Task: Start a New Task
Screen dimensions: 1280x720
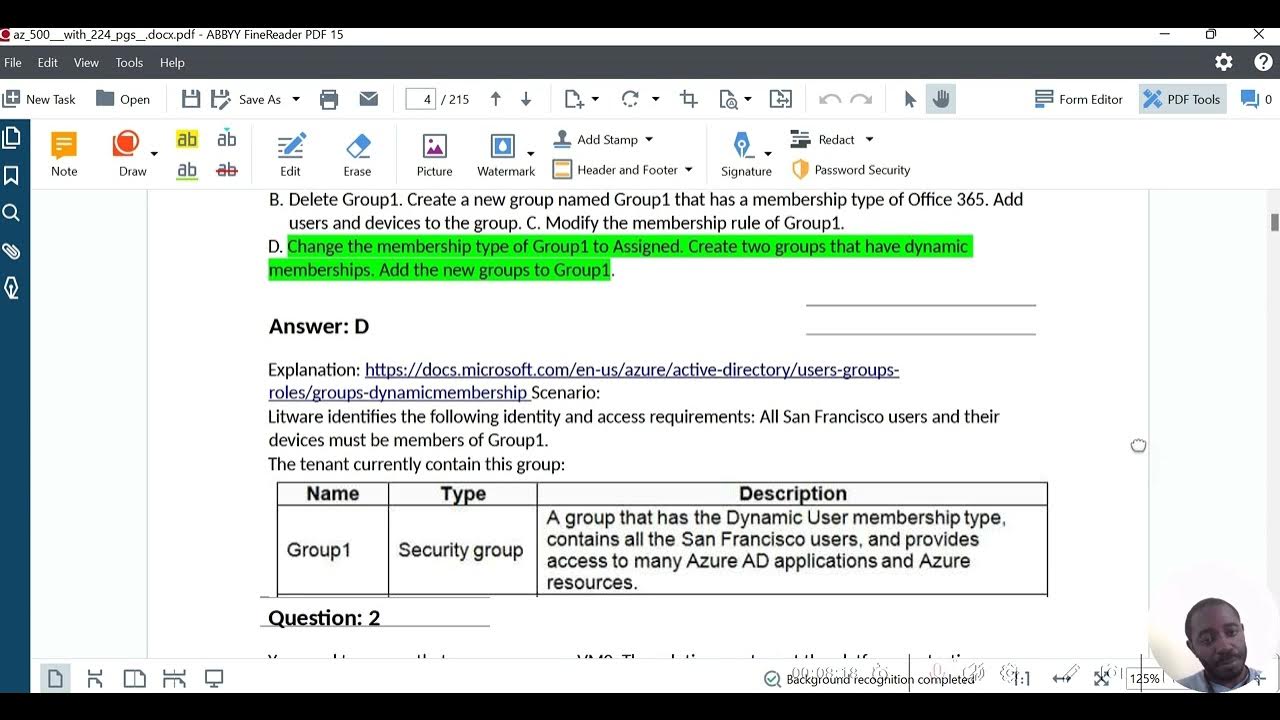Action: pyautogui.click(x=40, y=99)
